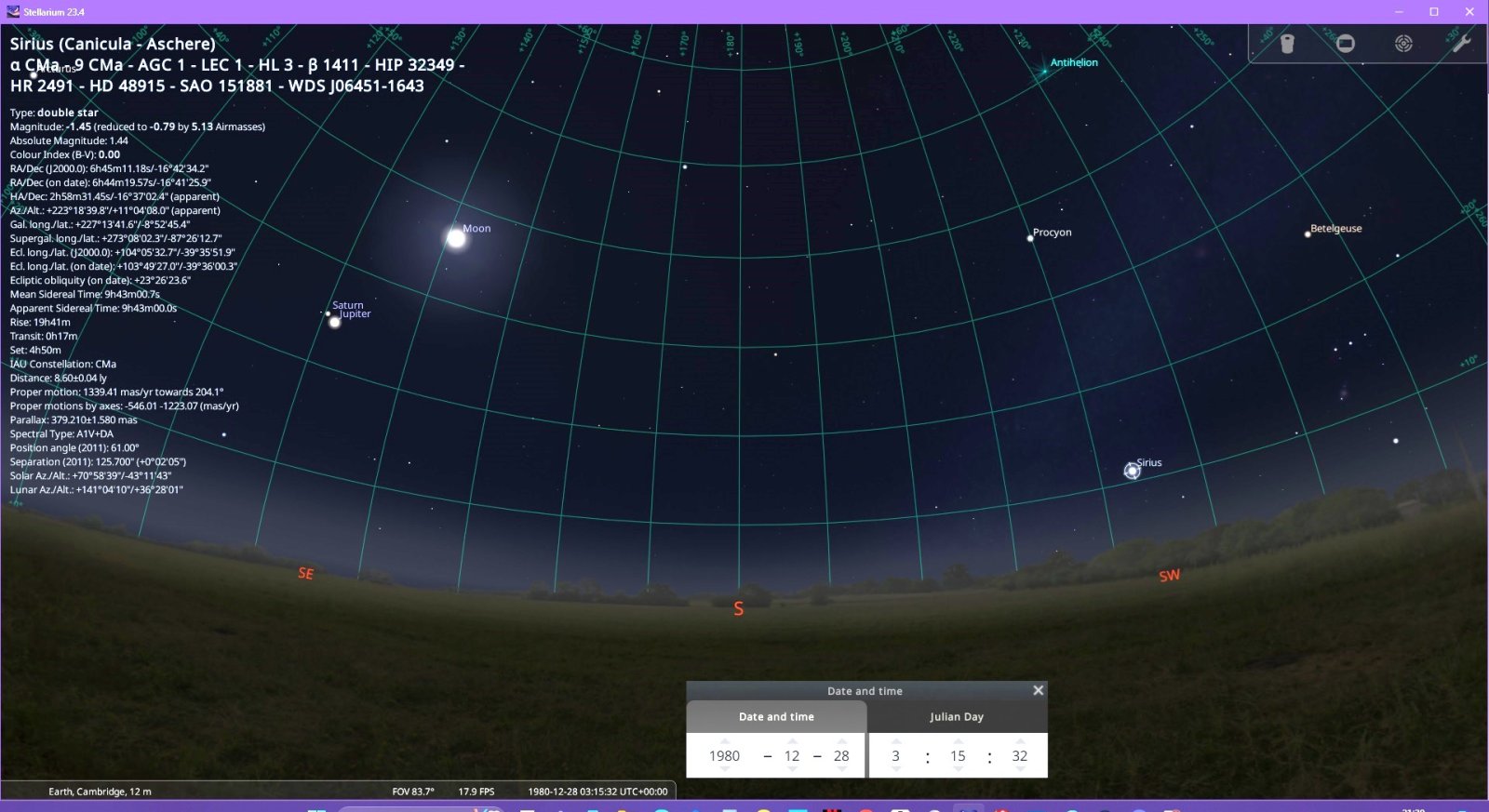Open Oculars configuration wrench icon
Image resolution: width=1489 pixels, height=812 pixels.
[1461, 44]
